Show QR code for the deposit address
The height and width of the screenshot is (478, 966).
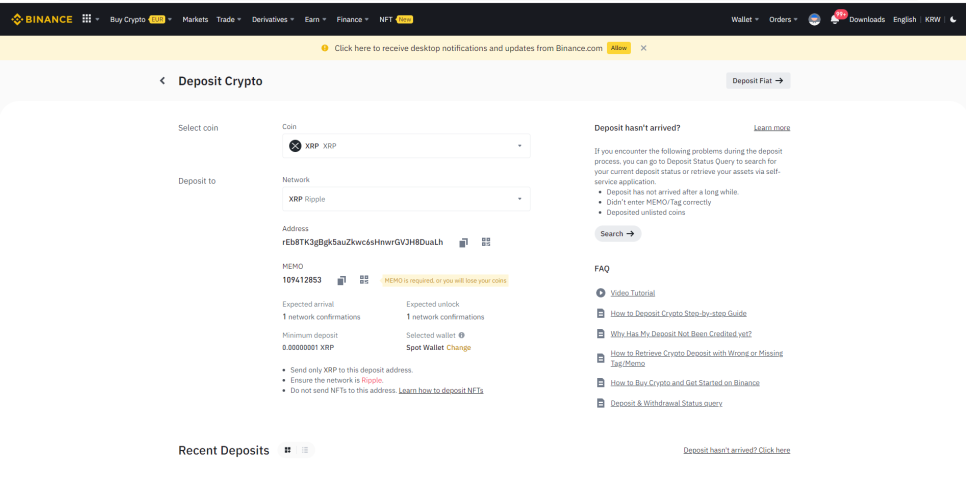[x=486, y=242]
